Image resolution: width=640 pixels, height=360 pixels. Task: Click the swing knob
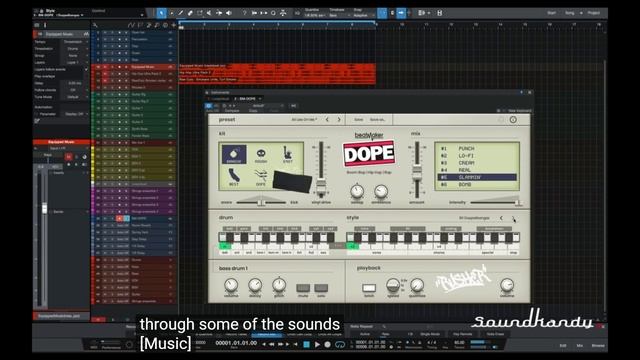pos(357,191)
